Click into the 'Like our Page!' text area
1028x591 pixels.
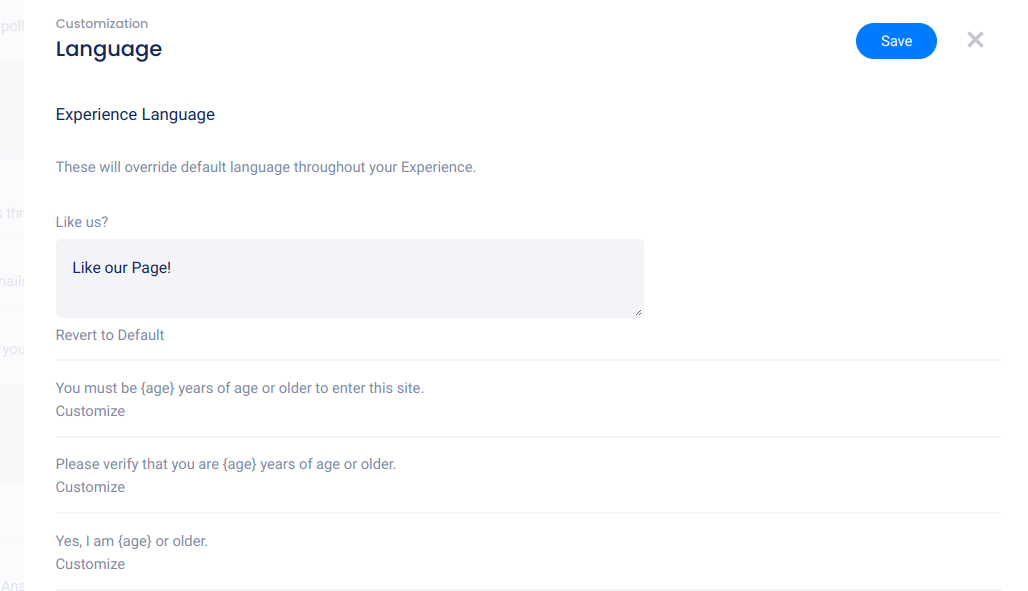(x=349, y=278)
